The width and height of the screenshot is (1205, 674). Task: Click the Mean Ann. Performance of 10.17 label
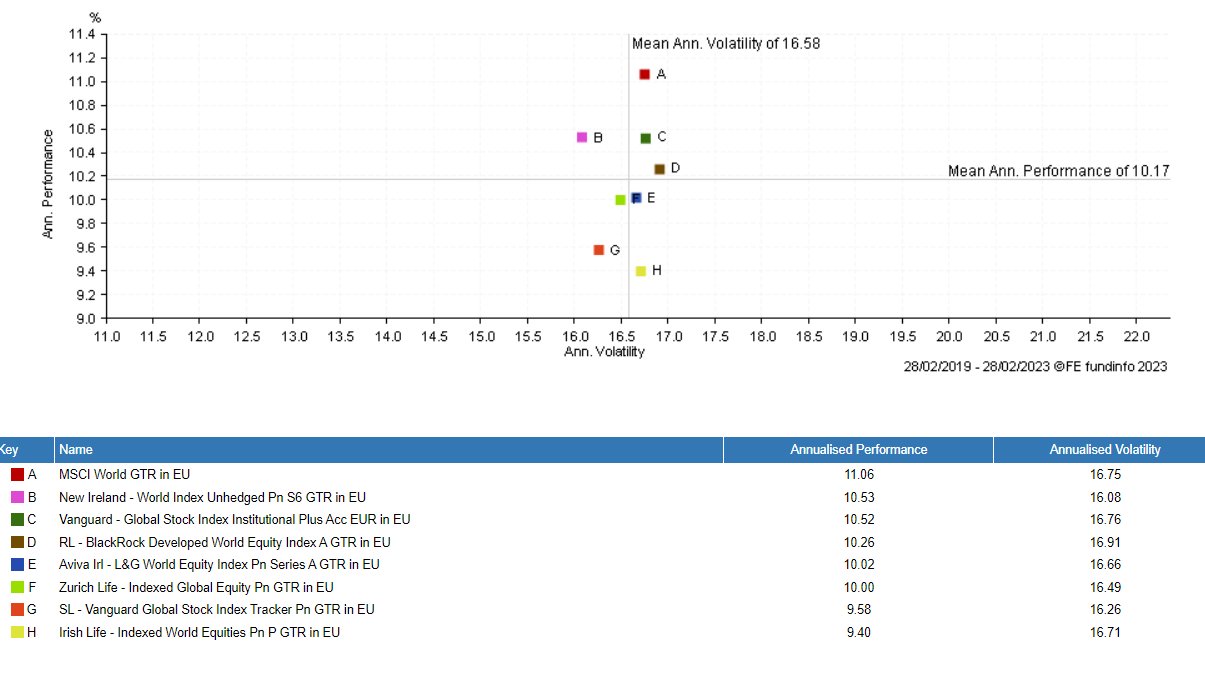1059,171
